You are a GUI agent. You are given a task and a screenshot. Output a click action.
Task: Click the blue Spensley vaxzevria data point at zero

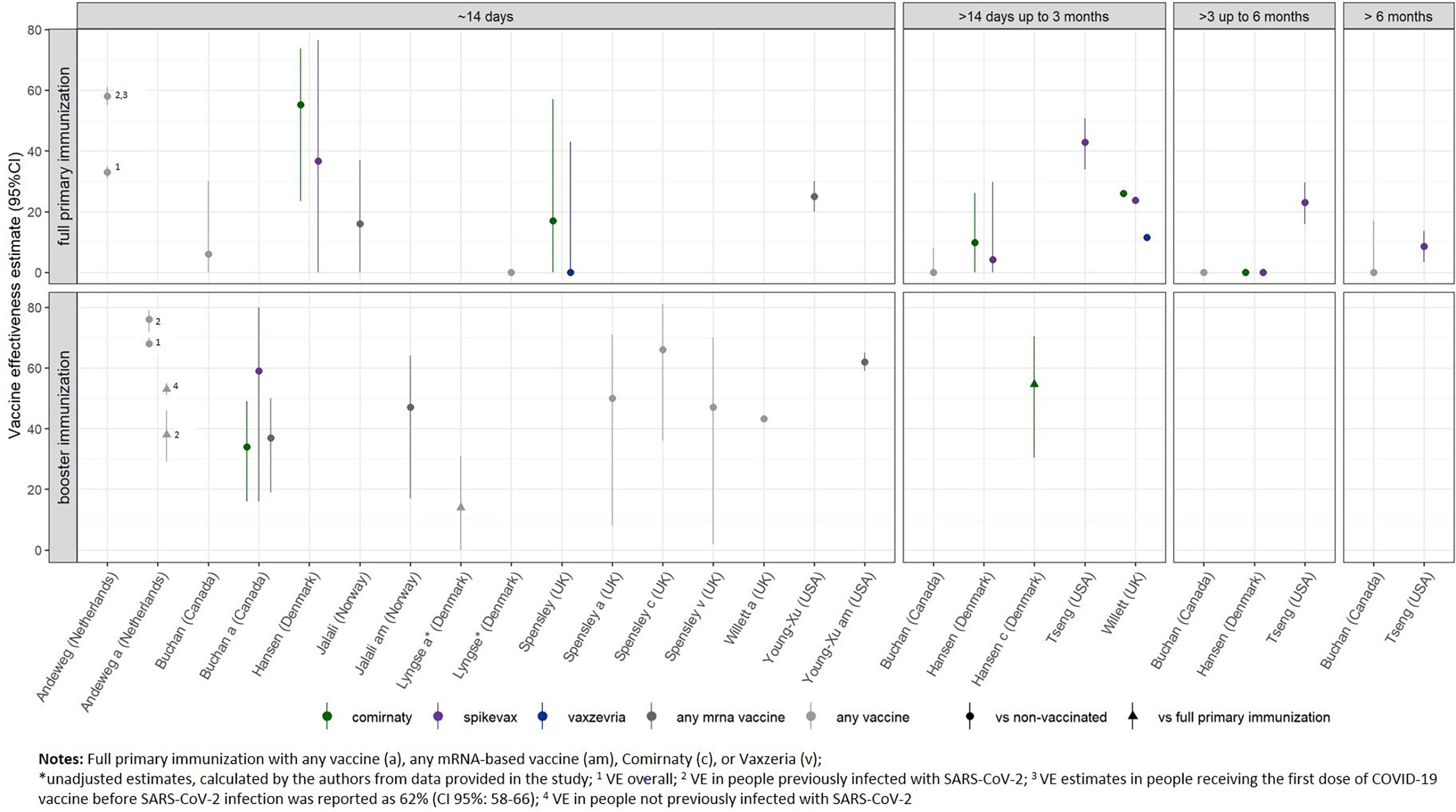pos(571,272)
